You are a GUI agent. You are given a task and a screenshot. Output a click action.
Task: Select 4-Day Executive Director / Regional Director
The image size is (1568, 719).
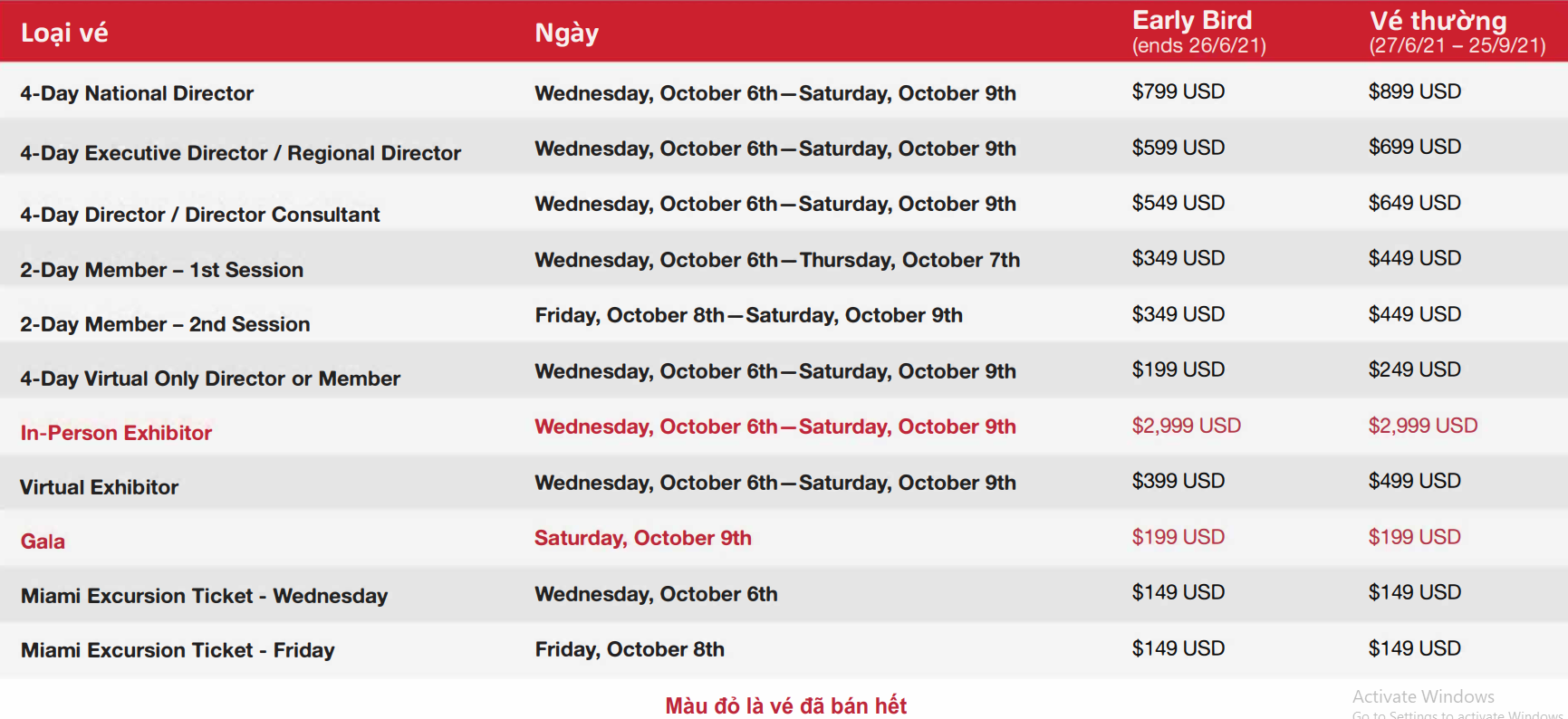tap(240, 153)
